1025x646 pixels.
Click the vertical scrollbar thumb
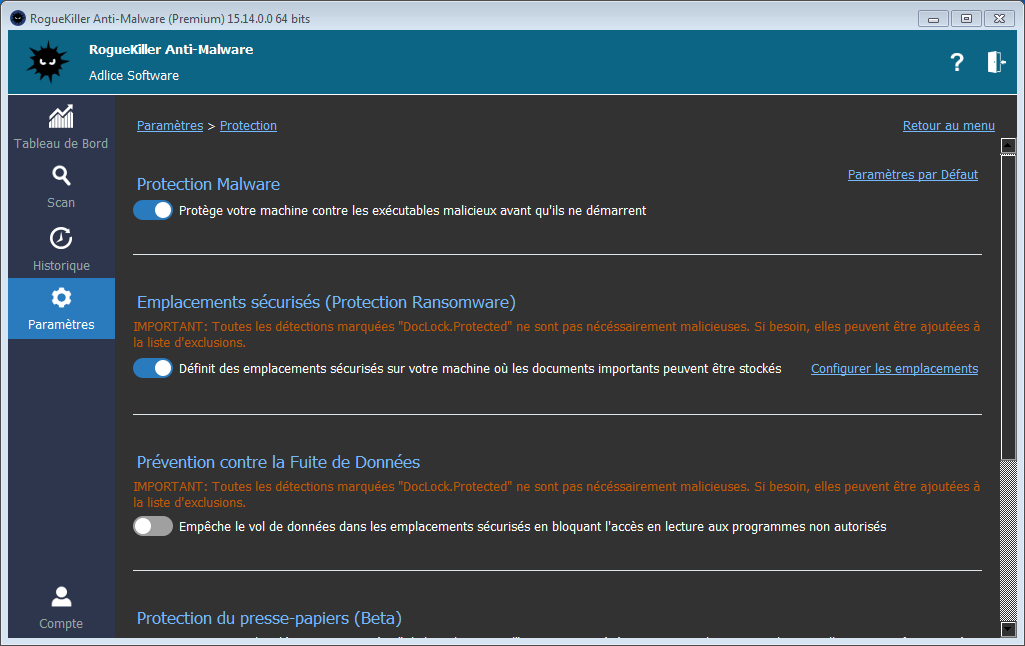(1008, 300)
